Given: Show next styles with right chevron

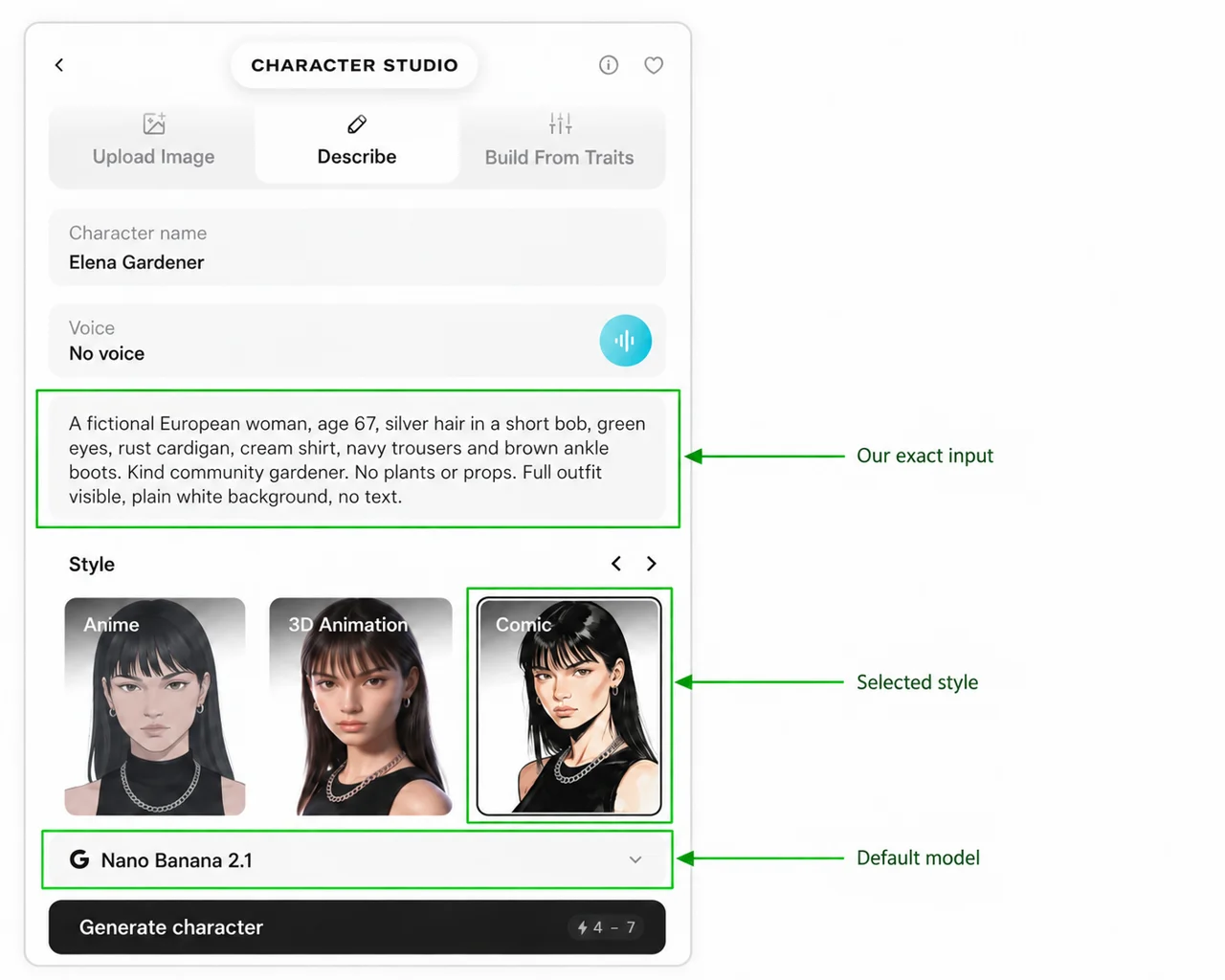Looking at the screenshot, I should point(652,564).
